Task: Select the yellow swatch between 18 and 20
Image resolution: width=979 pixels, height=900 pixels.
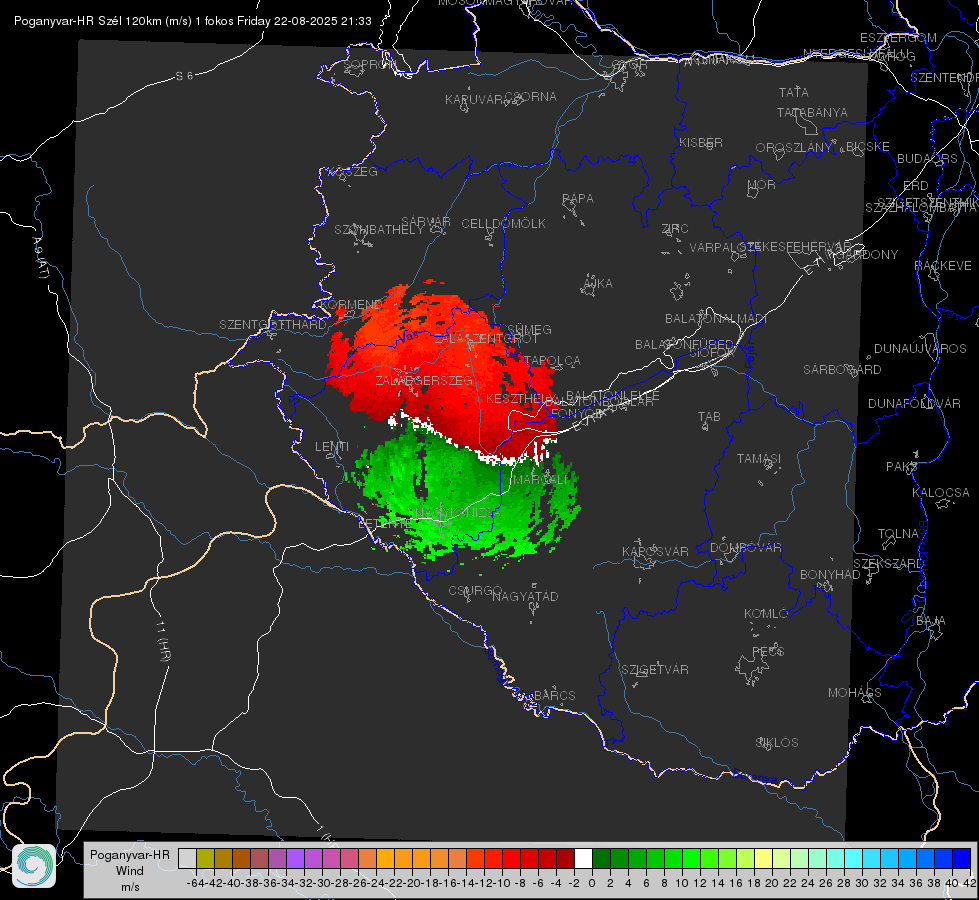Action: [x=763, y=859]
